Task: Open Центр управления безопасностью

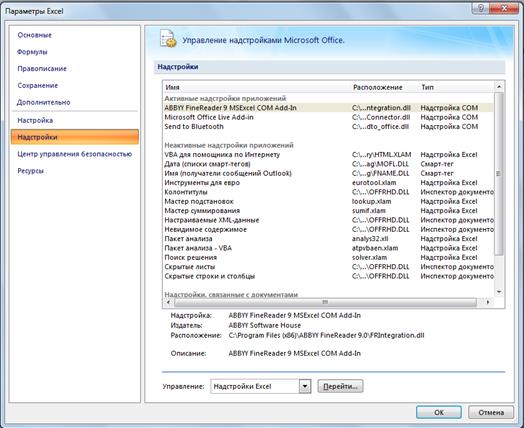Action: (x=75, y=154)
